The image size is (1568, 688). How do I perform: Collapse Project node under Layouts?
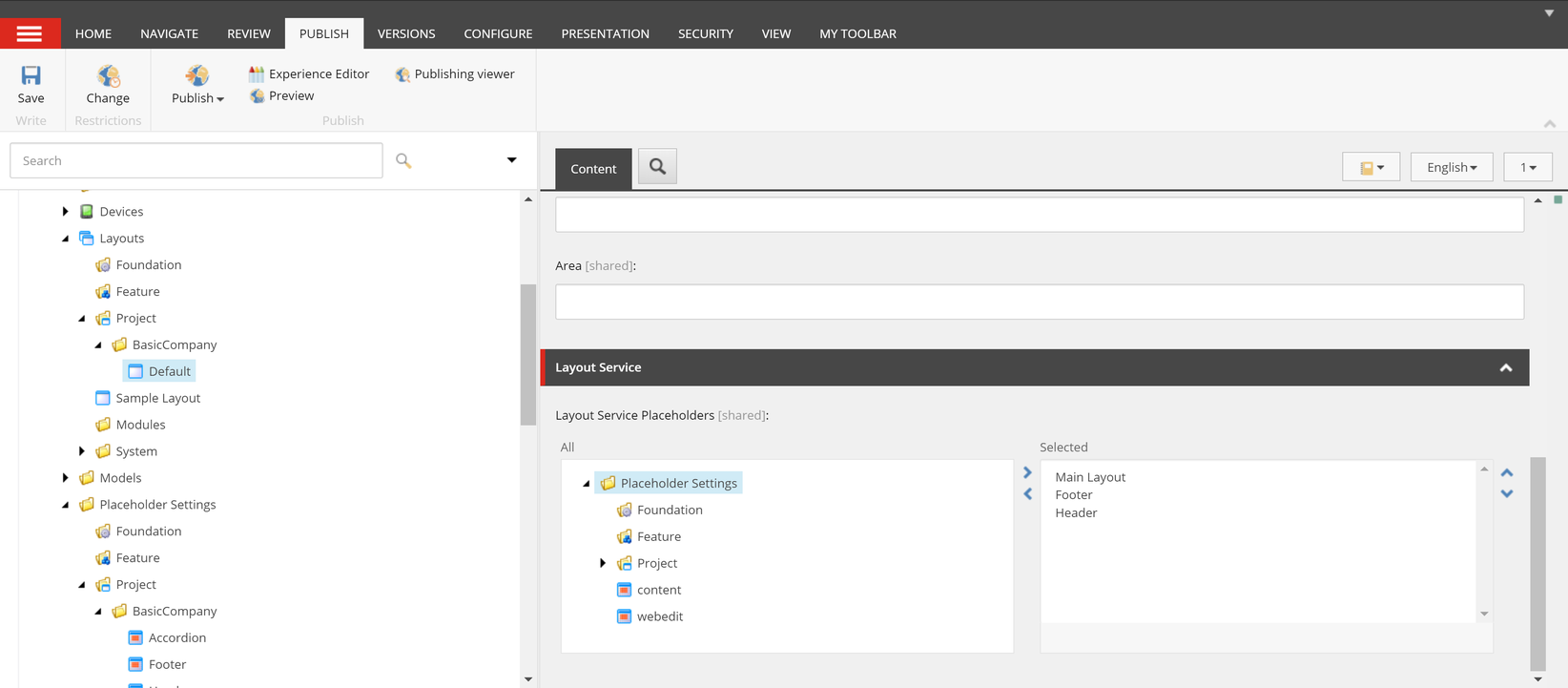point(81,319)
